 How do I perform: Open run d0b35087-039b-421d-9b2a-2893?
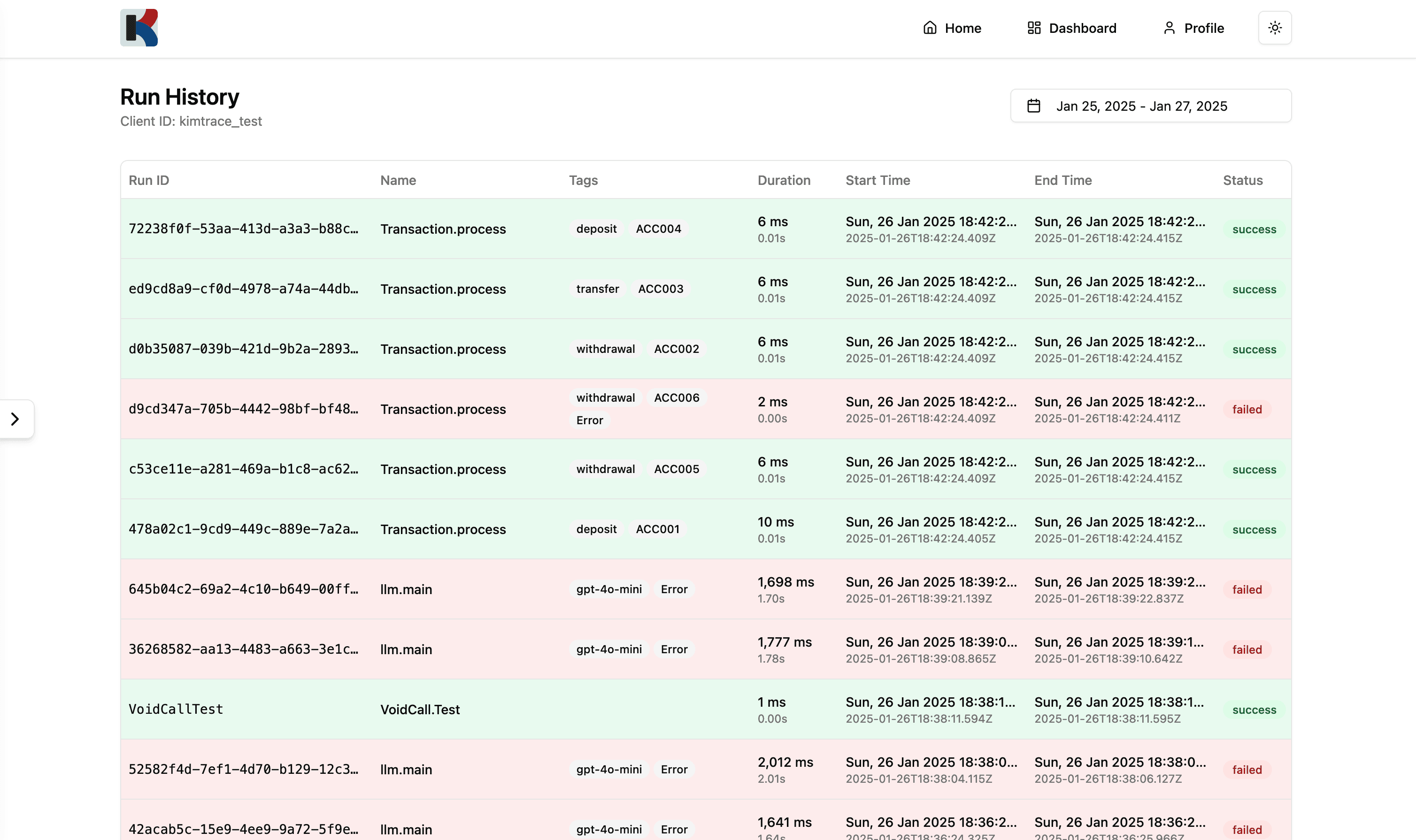[244, 349]
